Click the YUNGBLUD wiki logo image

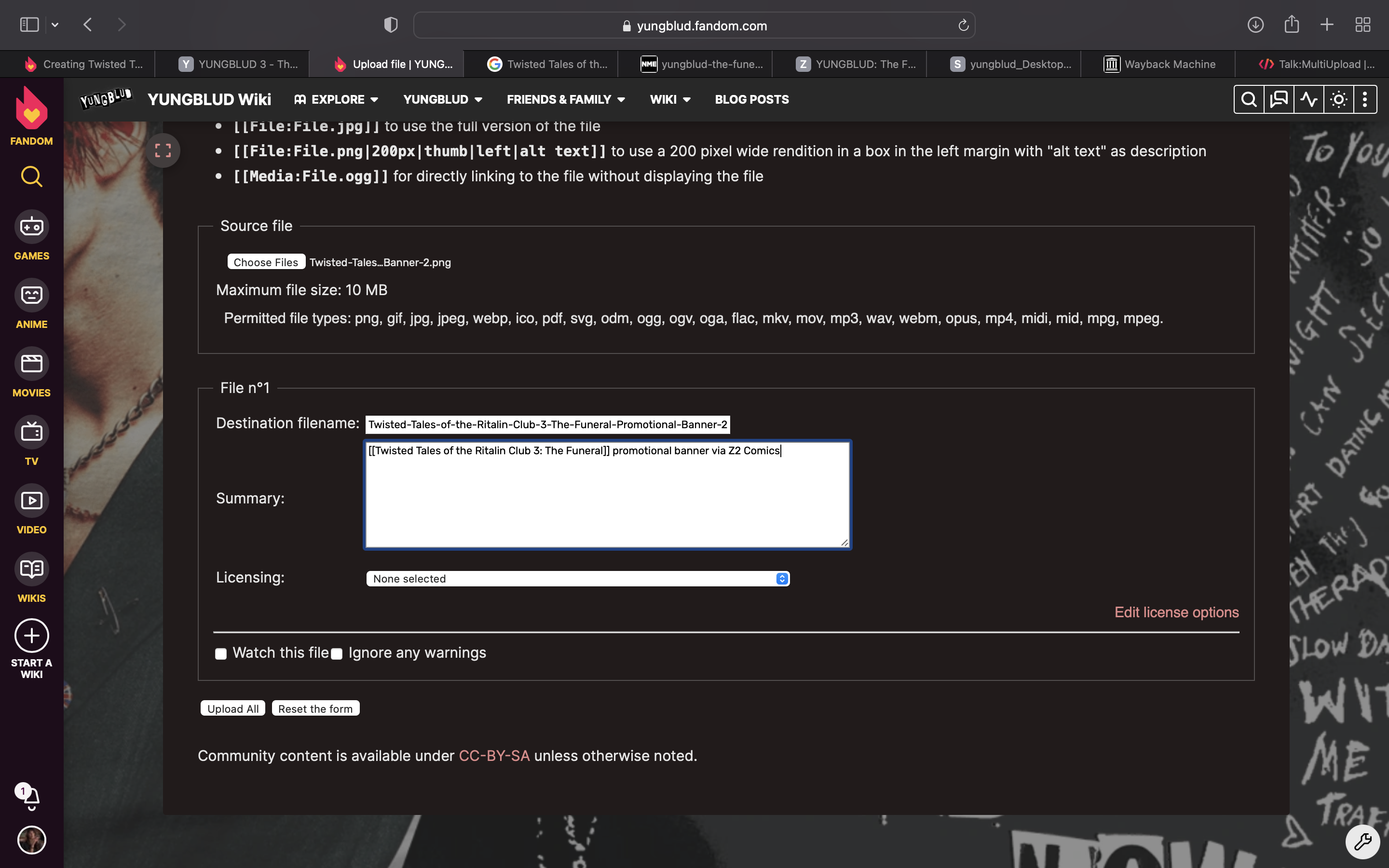click(x=106, y=99)
